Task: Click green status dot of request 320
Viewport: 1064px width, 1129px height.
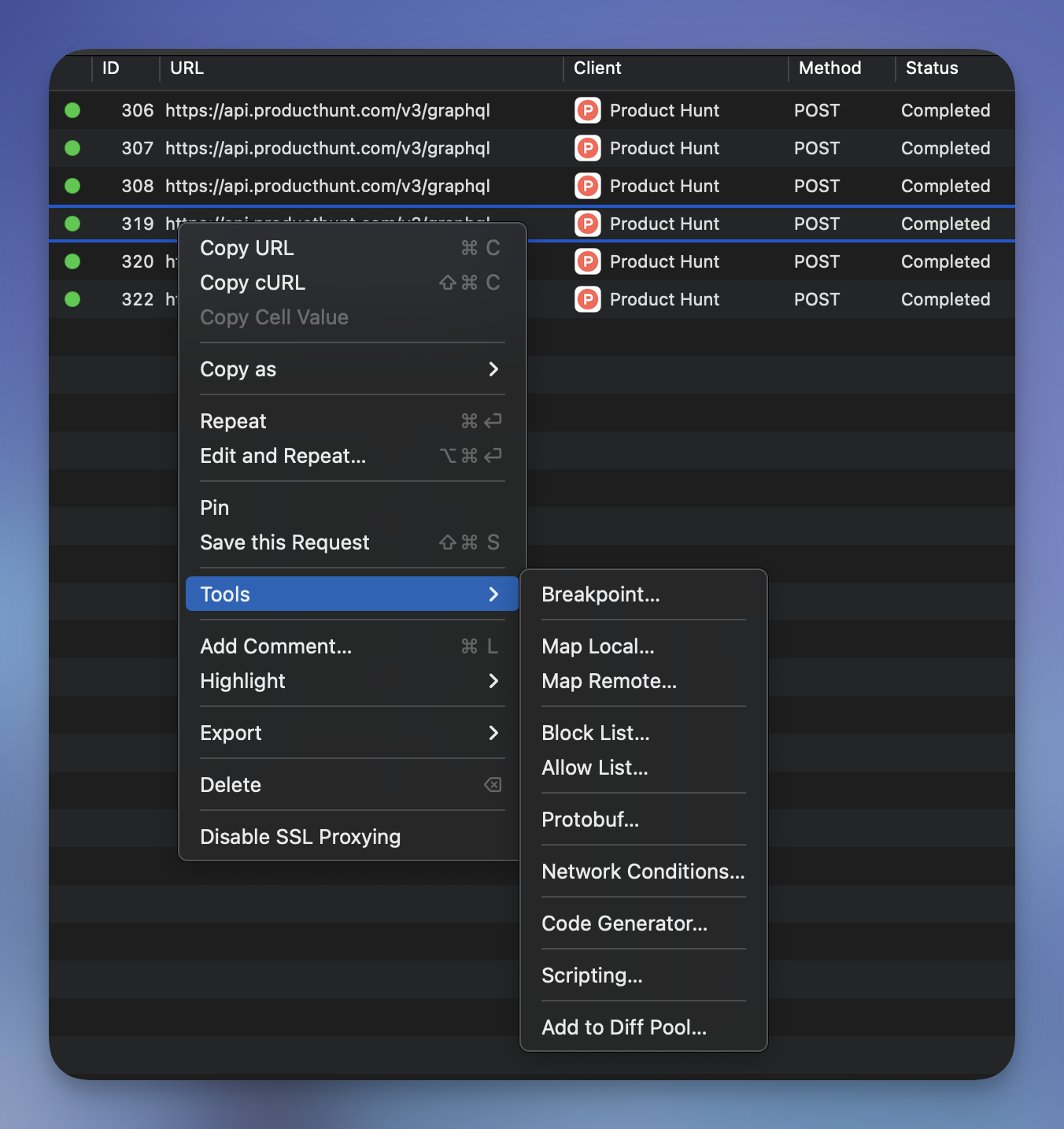Action: point(72,261)
